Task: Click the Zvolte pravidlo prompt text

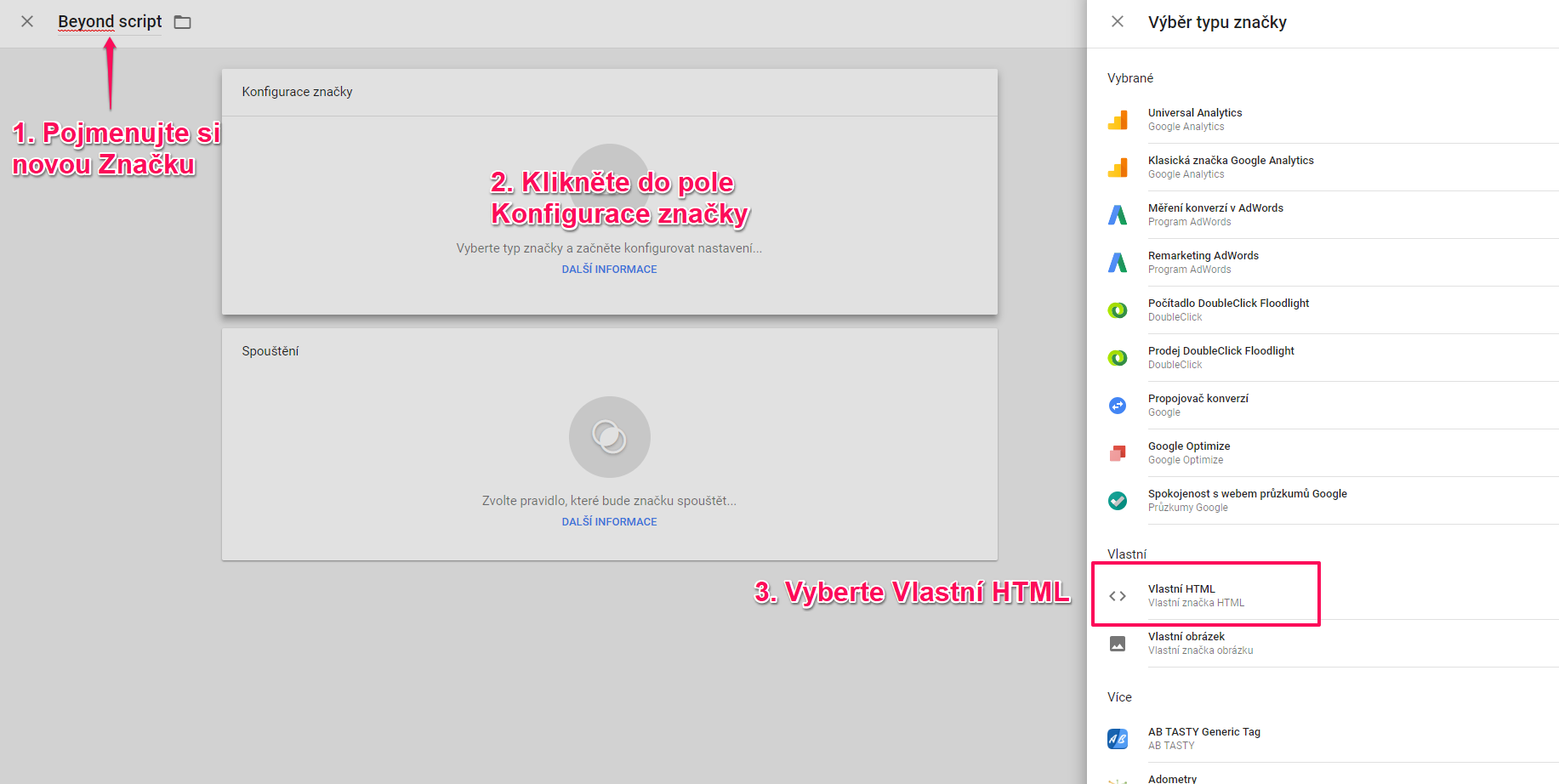Action: (609, 501)
